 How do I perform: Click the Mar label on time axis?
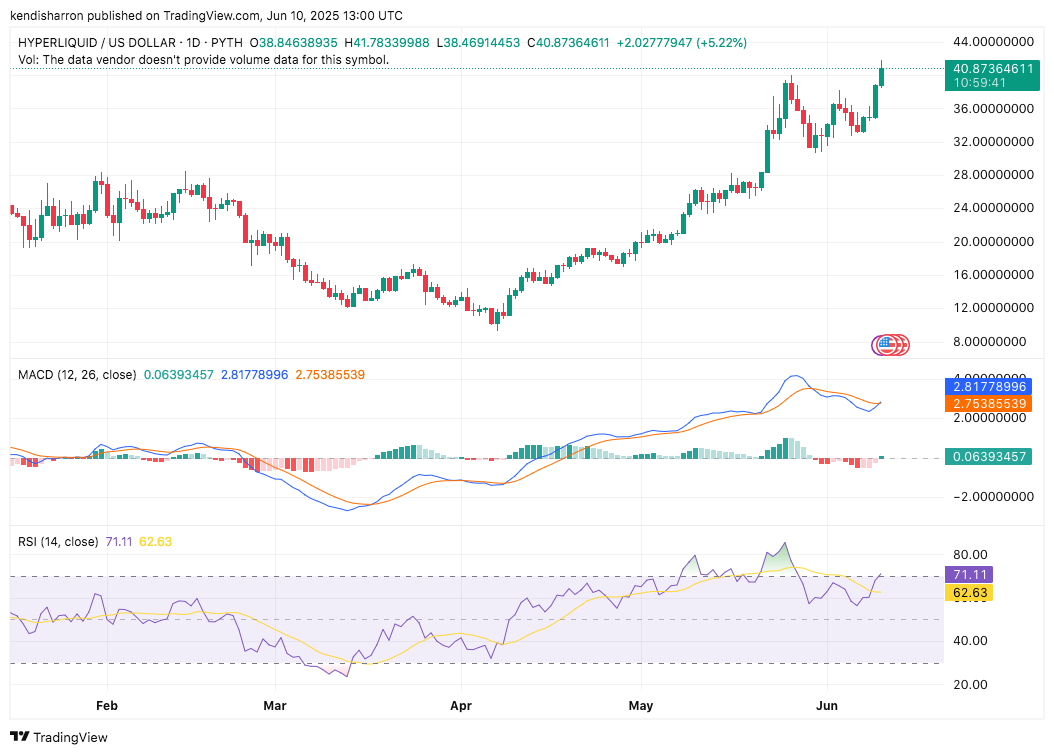tap(275, 706)
